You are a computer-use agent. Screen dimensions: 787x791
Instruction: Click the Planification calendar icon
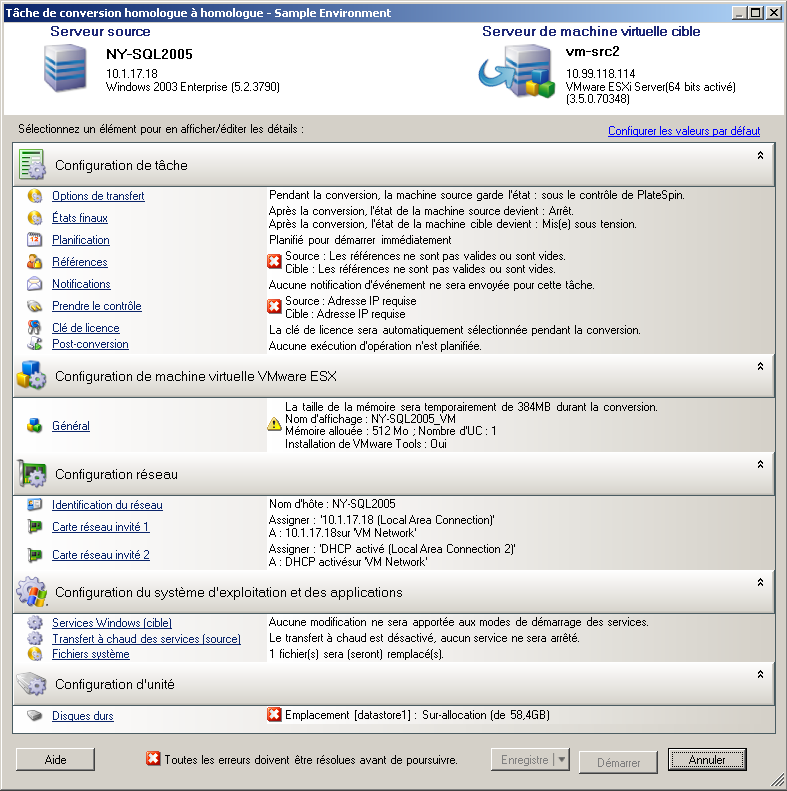(x=34, y=240)
